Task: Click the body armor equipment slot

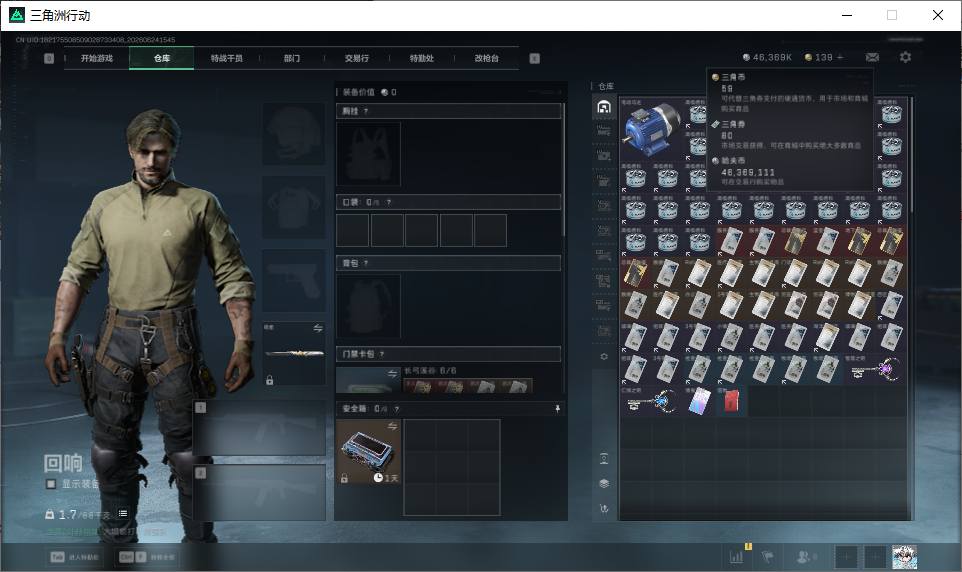Action: point(294,207)
